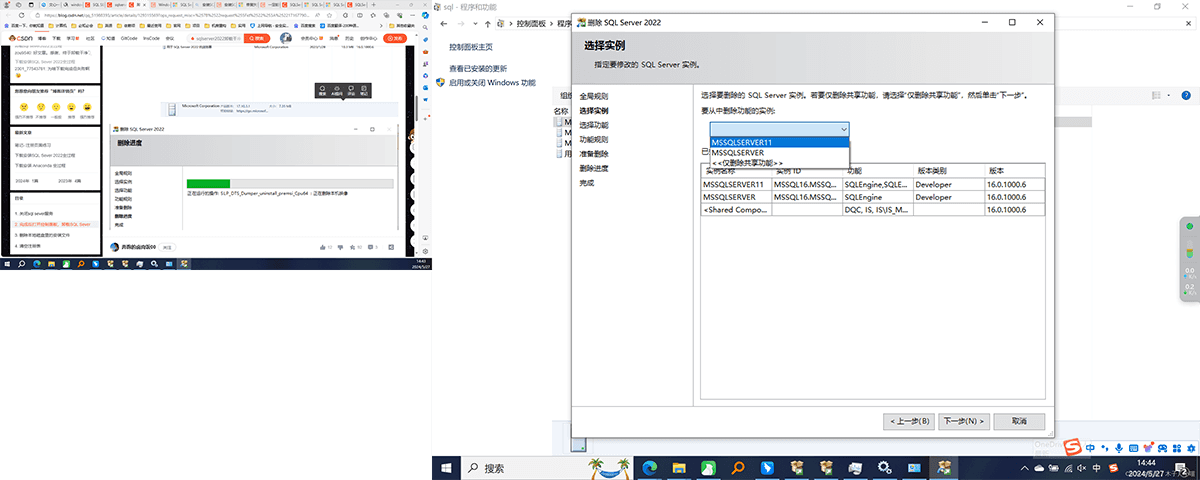Viewport: 1200px width, 480px height.
Task: Click the orange 发布 publish button on CSDN
Action: click(395, 38)
